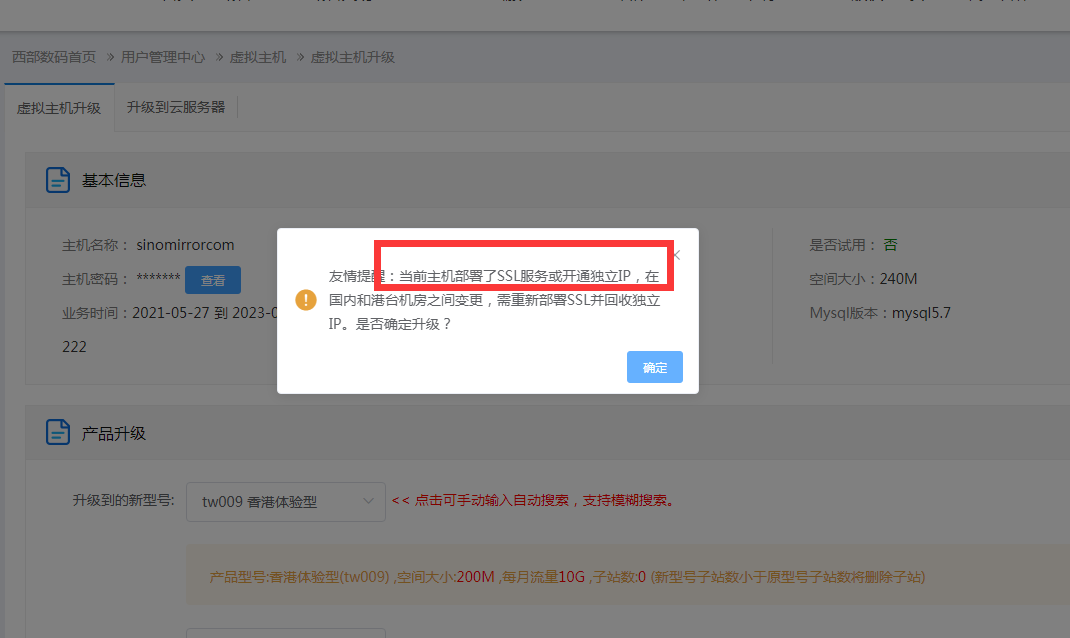This screenshot has width=1070, height=638.
Task: Click the 产品升级 document icon
Action: pyautogui.click(x=58, y=433)
